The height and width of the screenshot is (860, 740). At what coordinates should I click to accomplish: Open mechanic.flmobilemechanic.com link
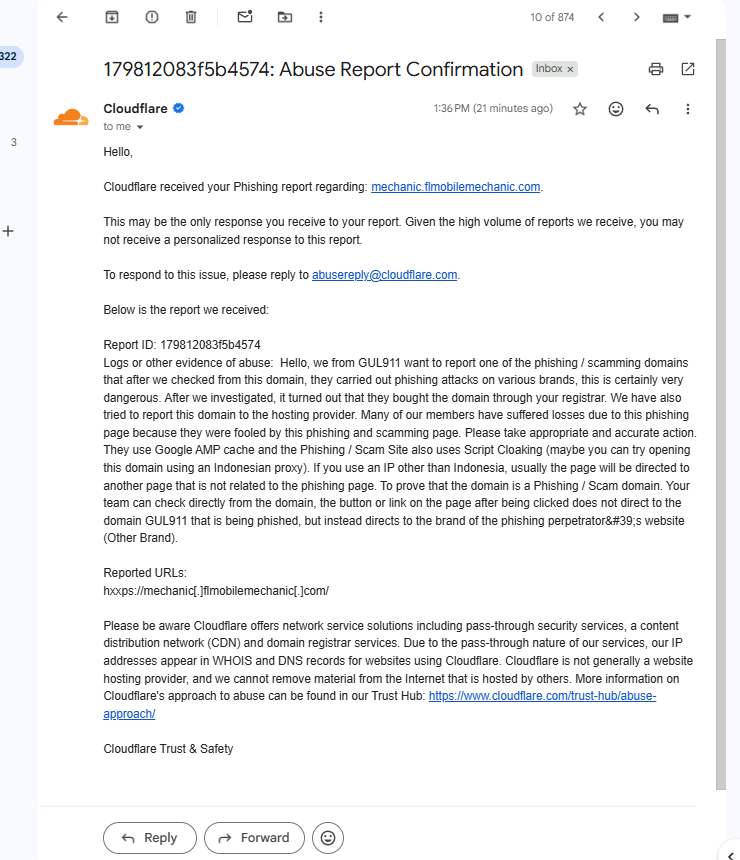(x=456, y=187)
